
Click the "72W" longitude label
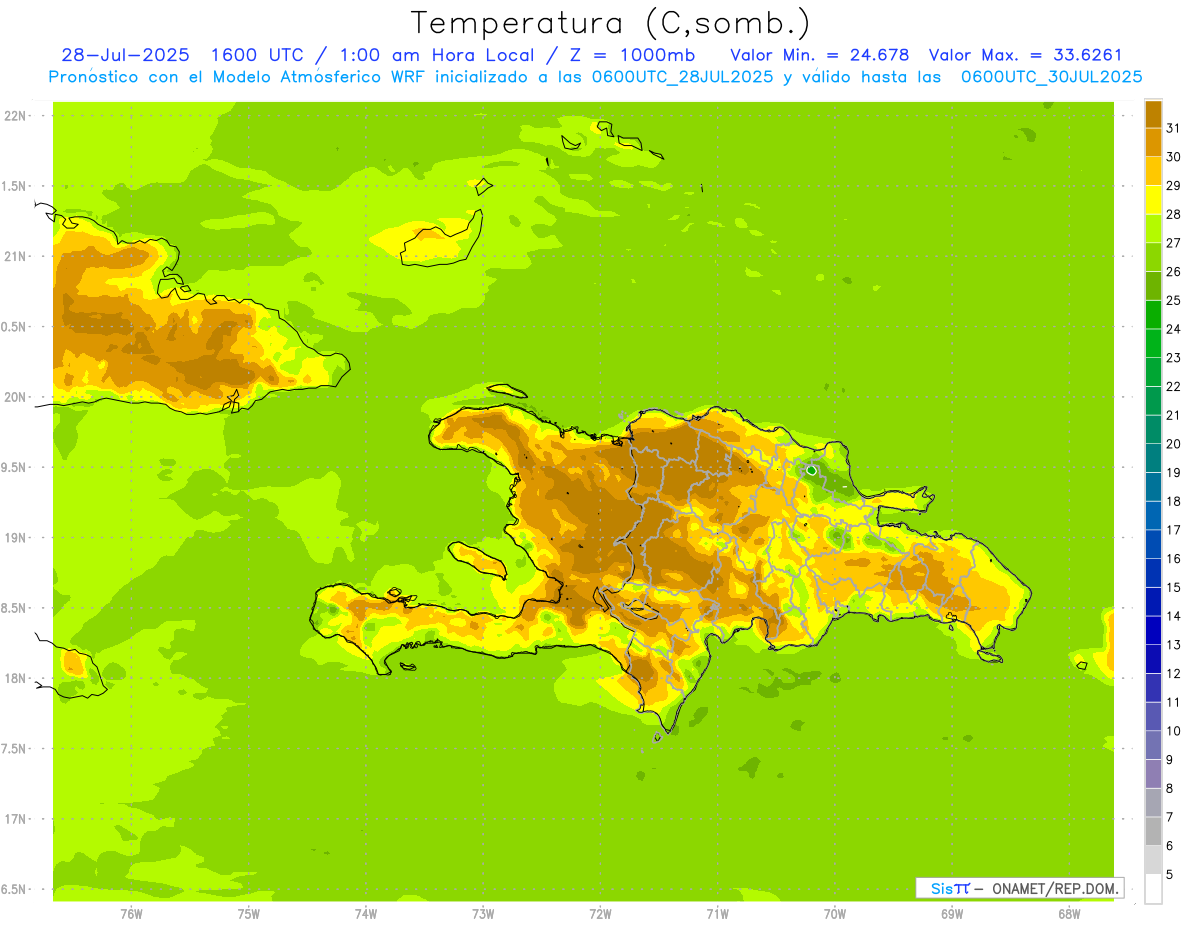(x=600, y=913)
